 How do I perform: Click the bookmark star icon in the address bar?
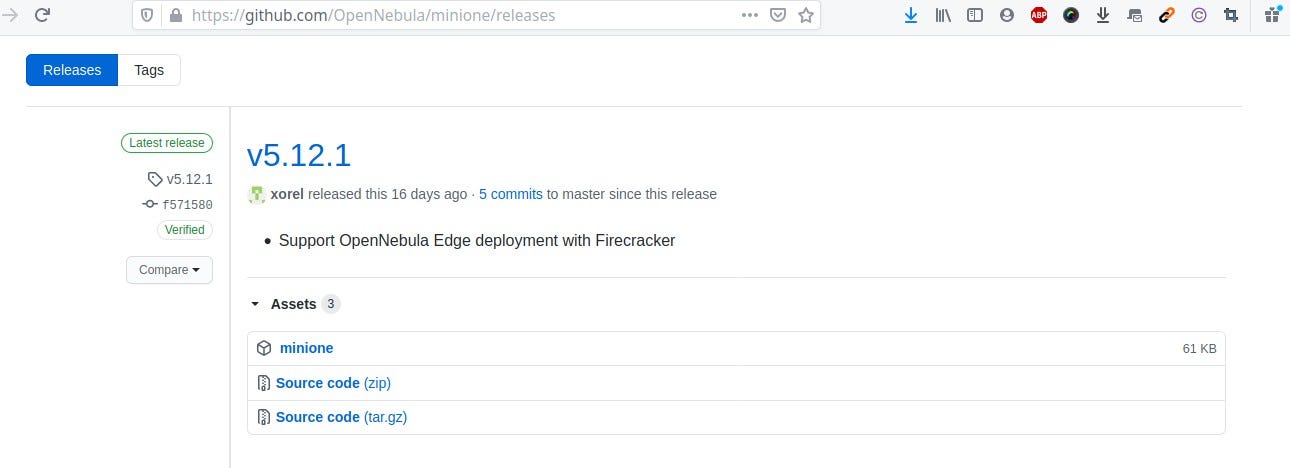(806, 15)
